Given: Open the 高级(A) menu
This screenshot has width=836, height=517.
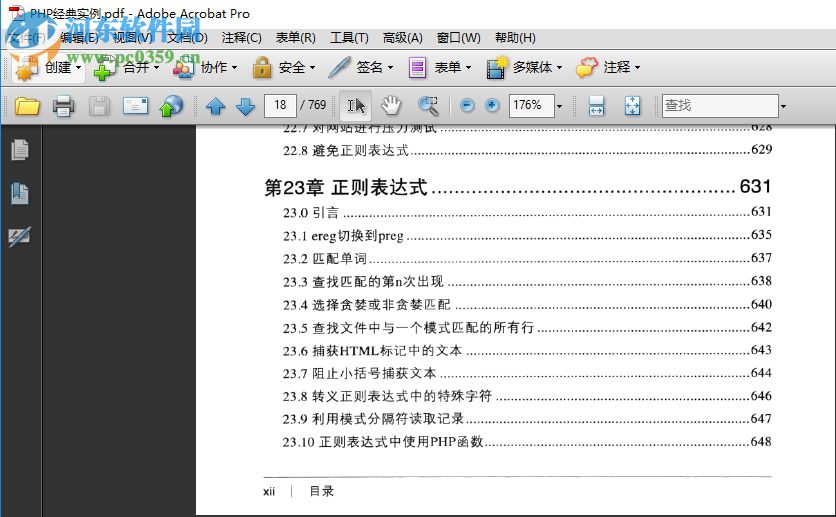Looking at the screenshot, I should click(x=403, y=38).
